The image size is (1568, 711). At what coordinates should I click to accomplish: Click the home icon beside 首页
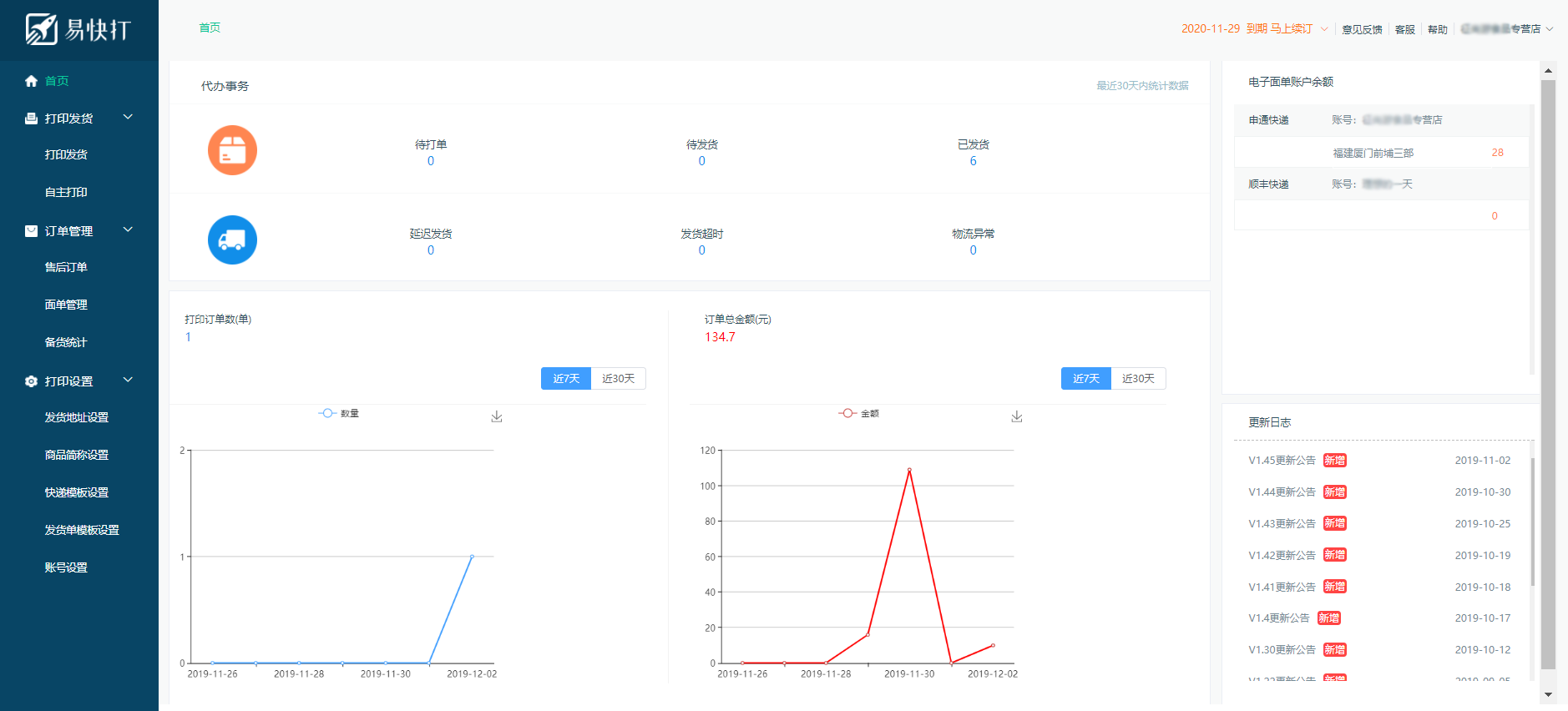(31, 81)
